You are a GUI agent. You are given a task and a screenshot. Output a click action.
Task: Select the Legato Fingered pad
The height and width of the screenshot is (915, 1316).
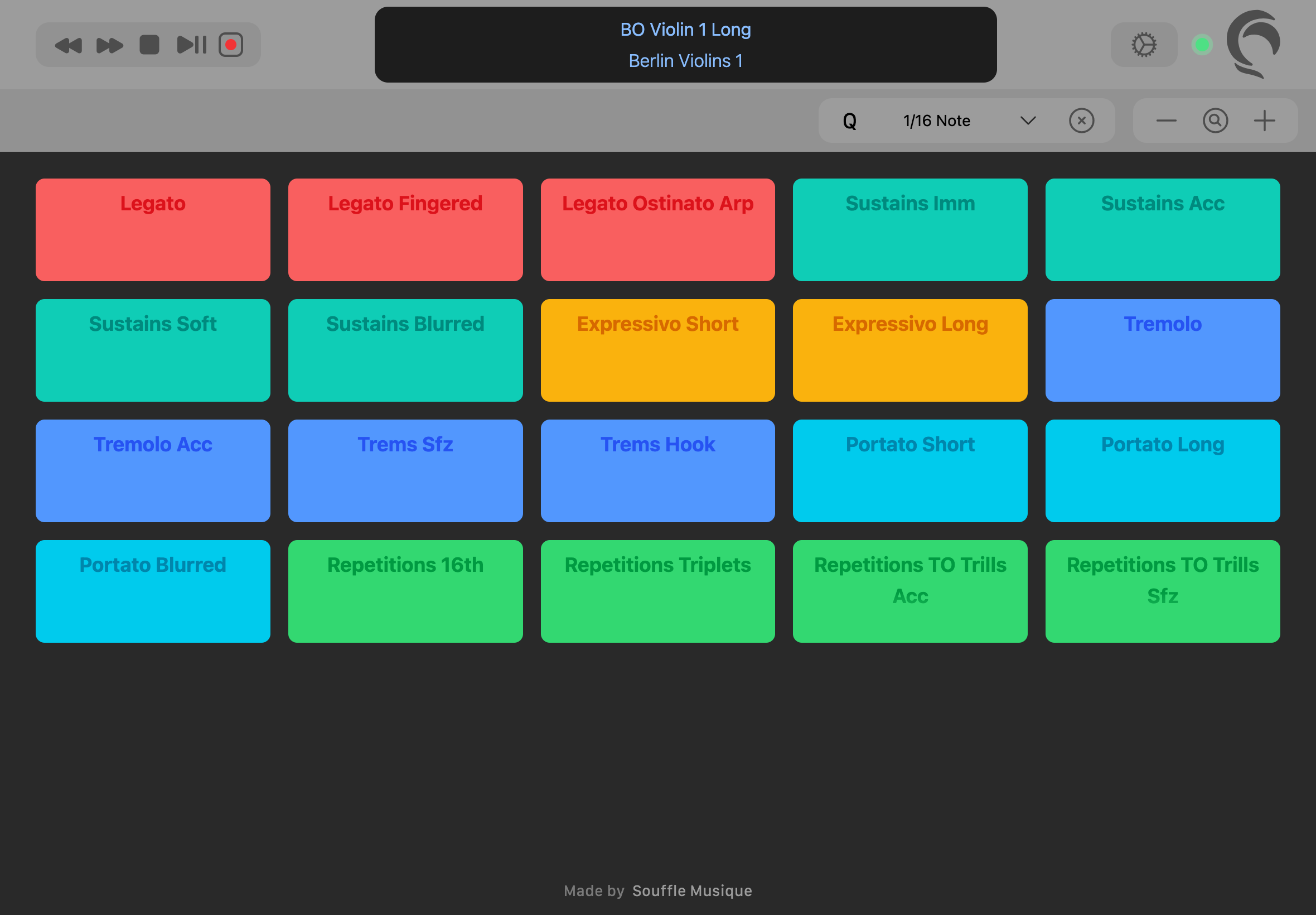coord(405,230)
